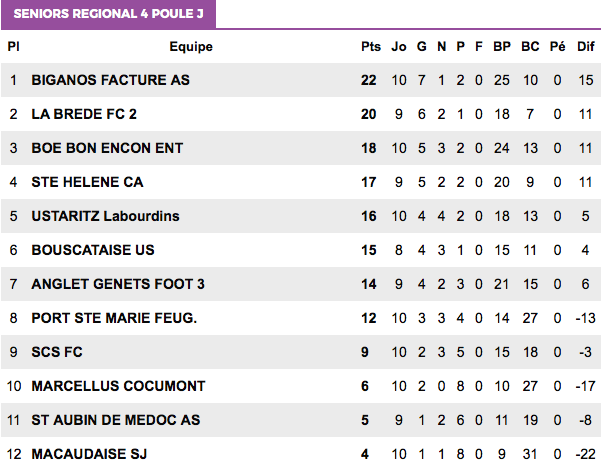This screenshot has height=473, width=605.
Task: Select BOE BON ENCON ENT row
Action: (x=301, y=148)
